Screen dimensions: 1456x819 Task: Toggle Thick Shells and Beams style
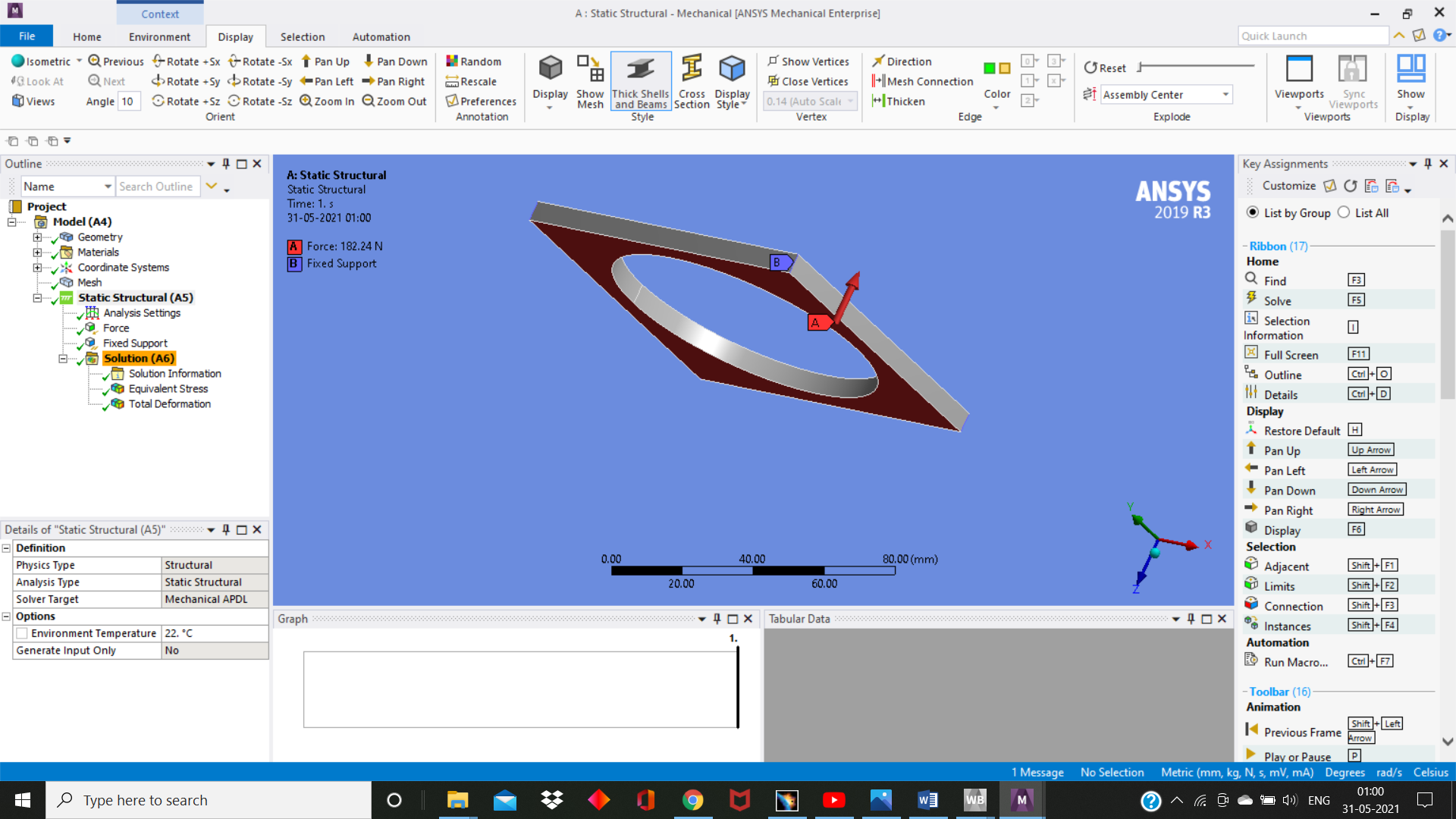641,82
